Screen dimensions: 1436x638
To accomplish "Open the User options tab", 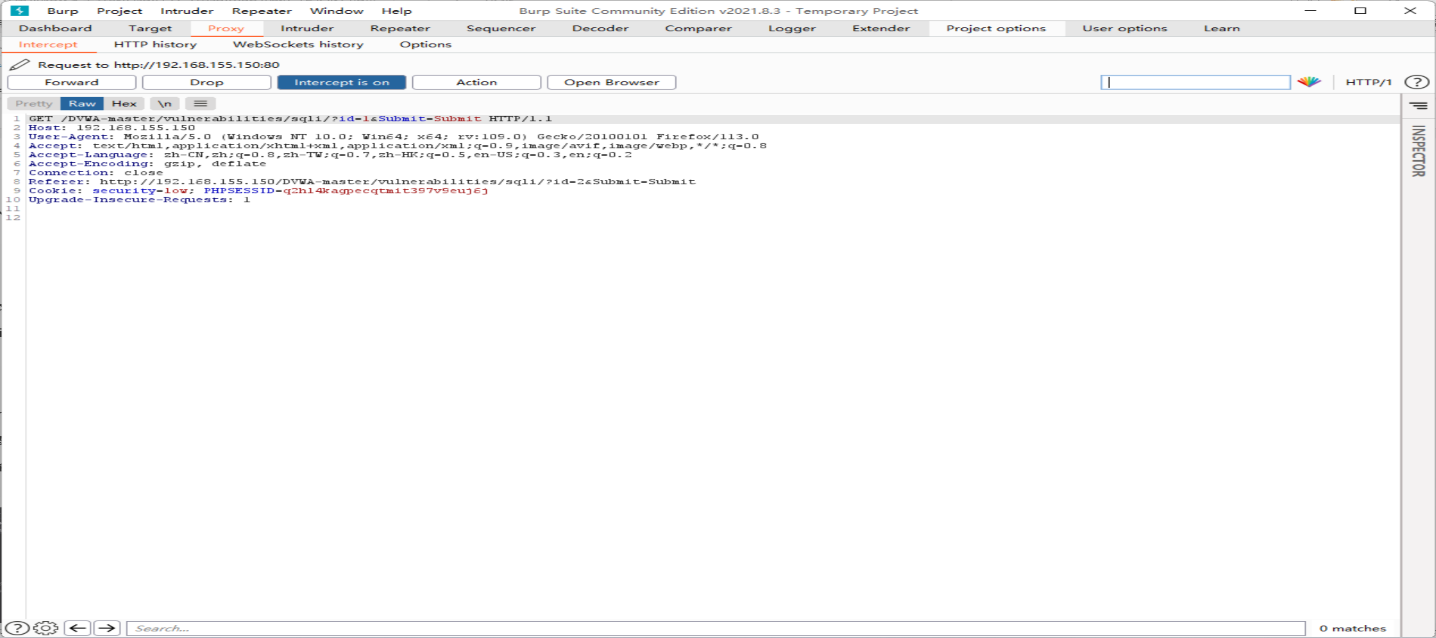I will (1124, 28).
